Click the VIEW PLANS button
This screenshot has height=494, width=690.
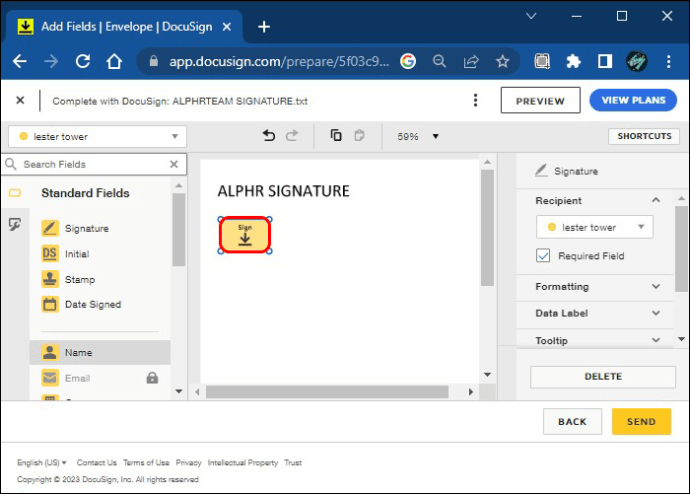tap(633, 100)
